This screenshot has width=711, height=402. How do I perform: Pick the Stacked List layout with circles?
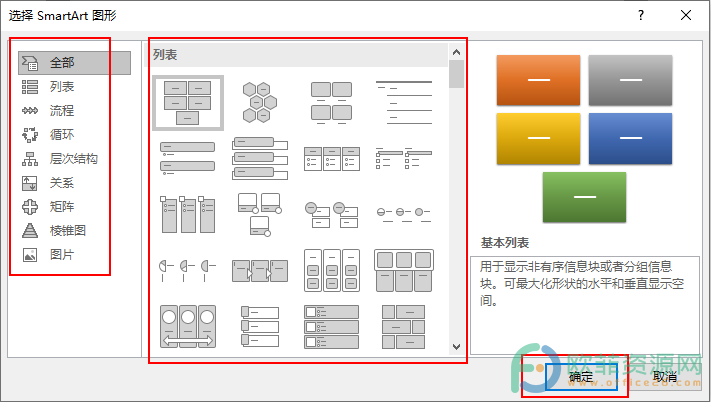tap(331, 214)
